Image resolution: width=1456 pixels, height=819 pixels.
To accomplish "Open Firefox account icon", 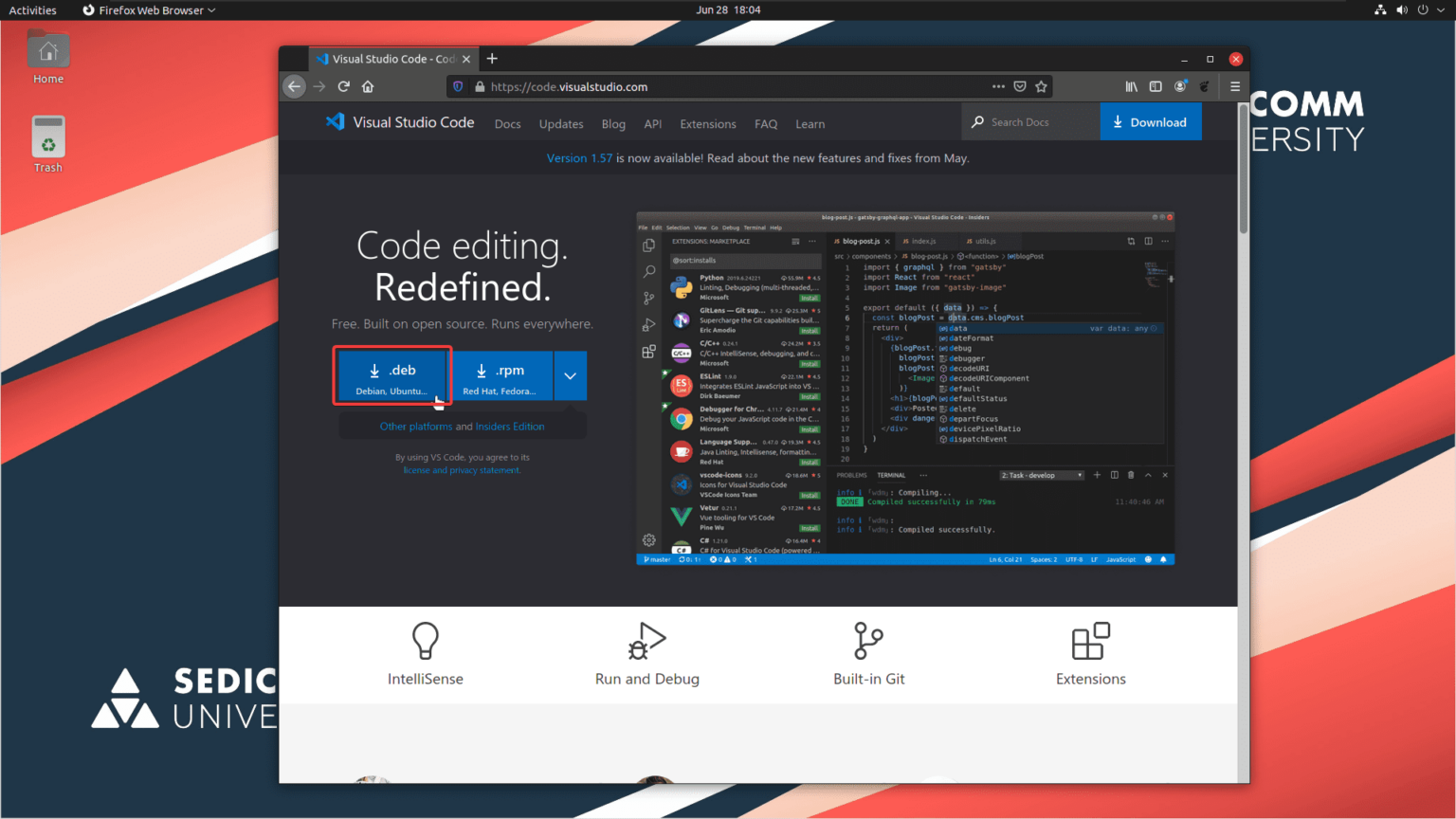I will click(1180, 86).
